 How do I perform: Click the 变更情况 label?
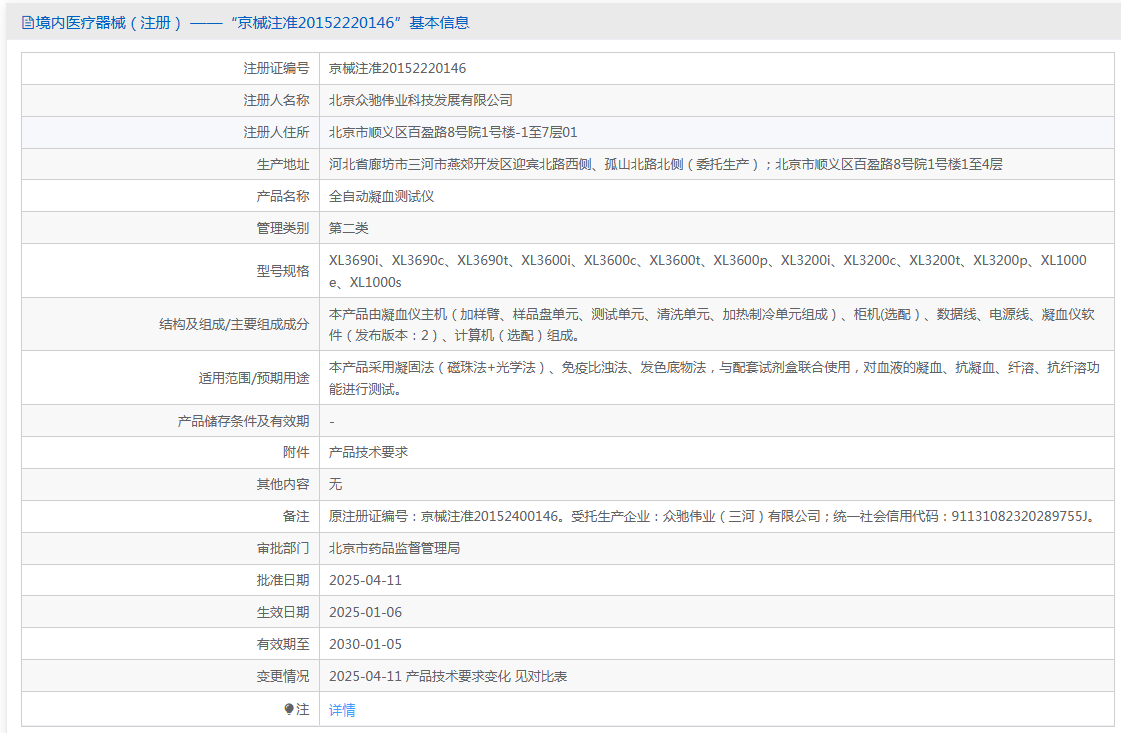[x=283, y=676]
